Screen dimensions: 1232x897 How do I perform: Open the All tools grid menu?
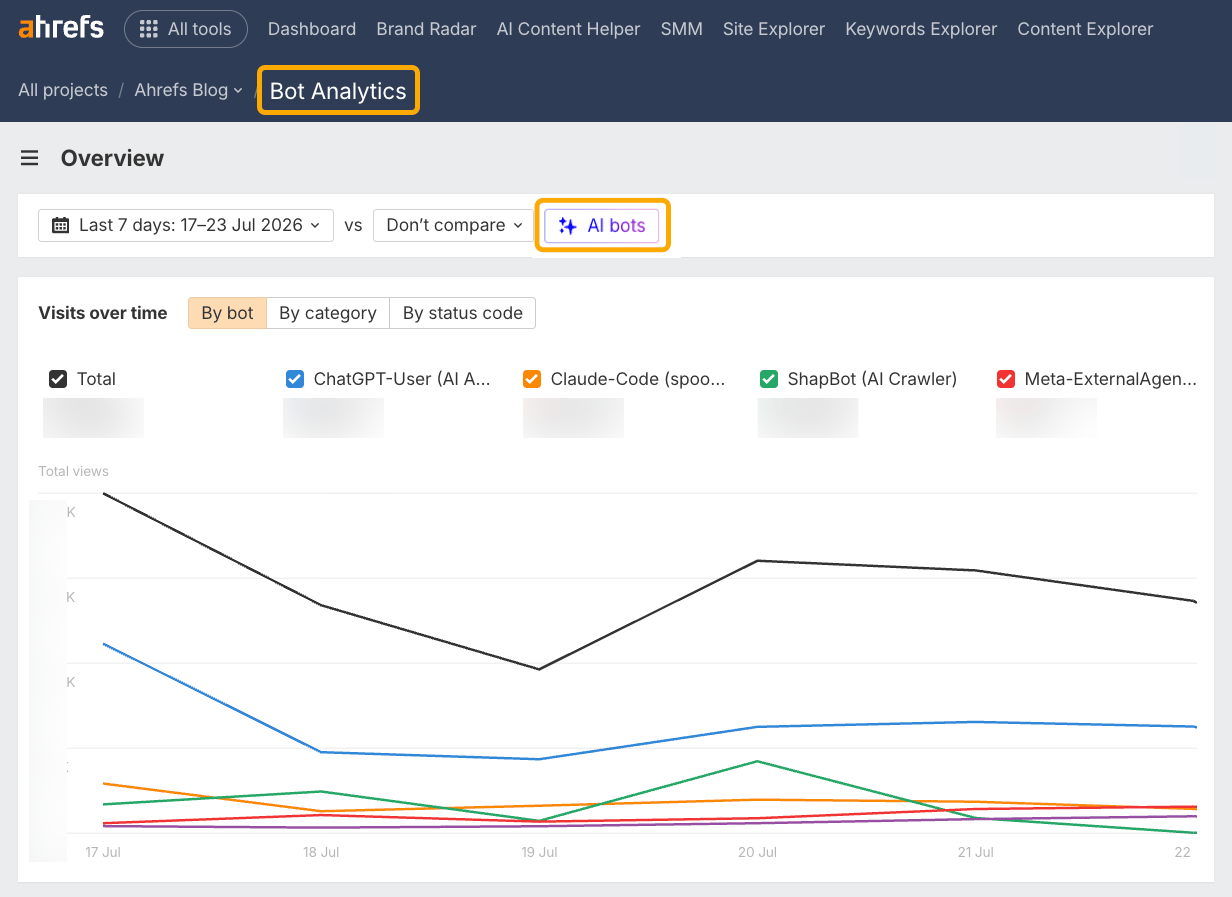coord(186,29)
